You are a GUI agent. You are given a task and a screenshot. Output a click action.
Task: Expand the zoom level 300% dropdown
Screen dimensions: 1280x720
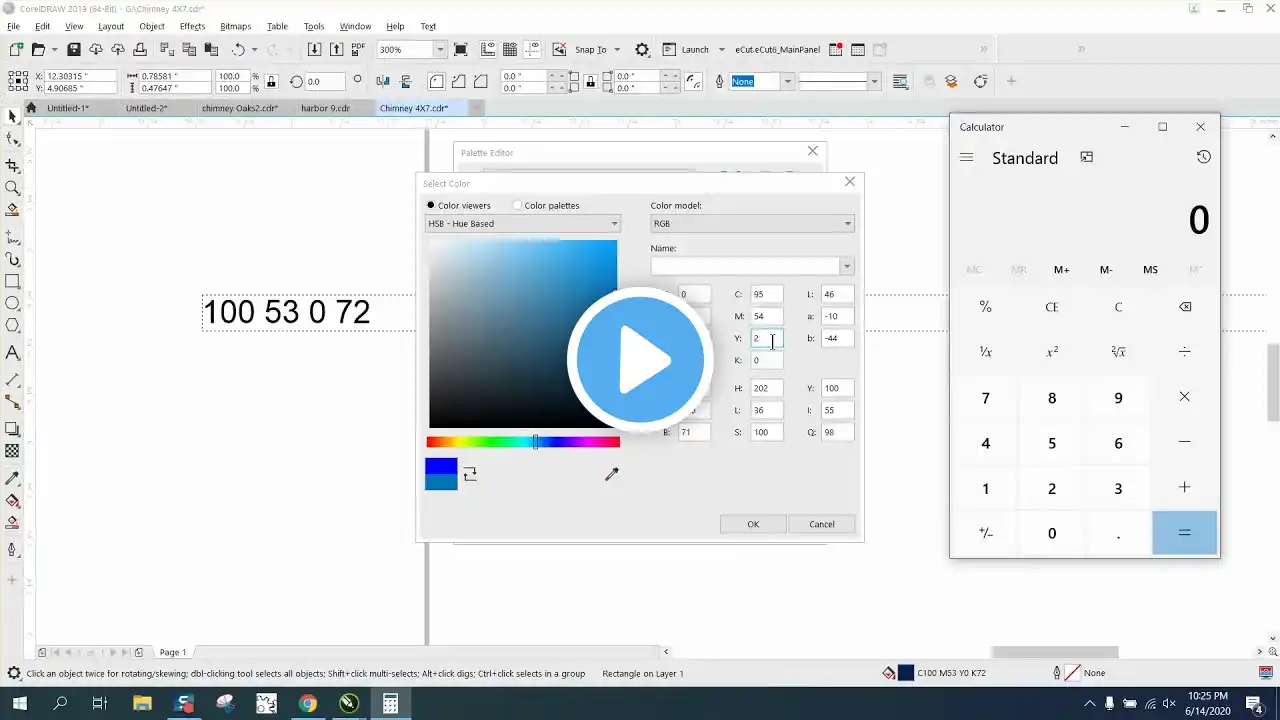[439, 50]
